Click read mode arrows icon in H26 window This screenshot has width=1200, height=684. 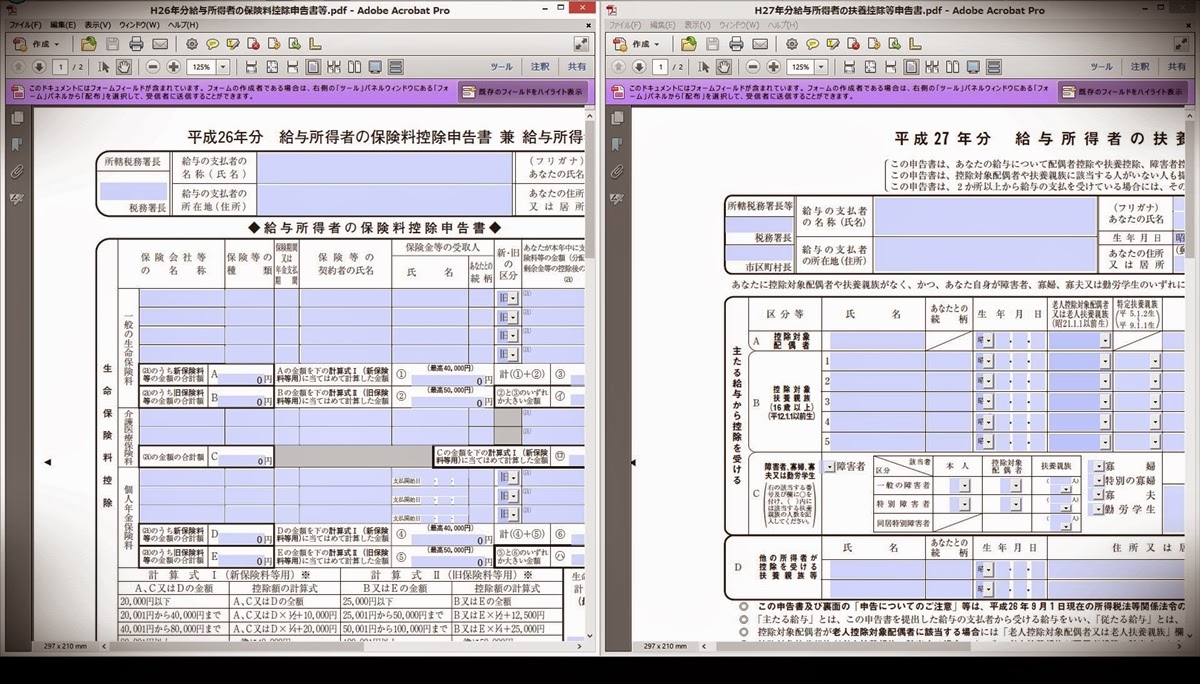click(x=580, y=44)
